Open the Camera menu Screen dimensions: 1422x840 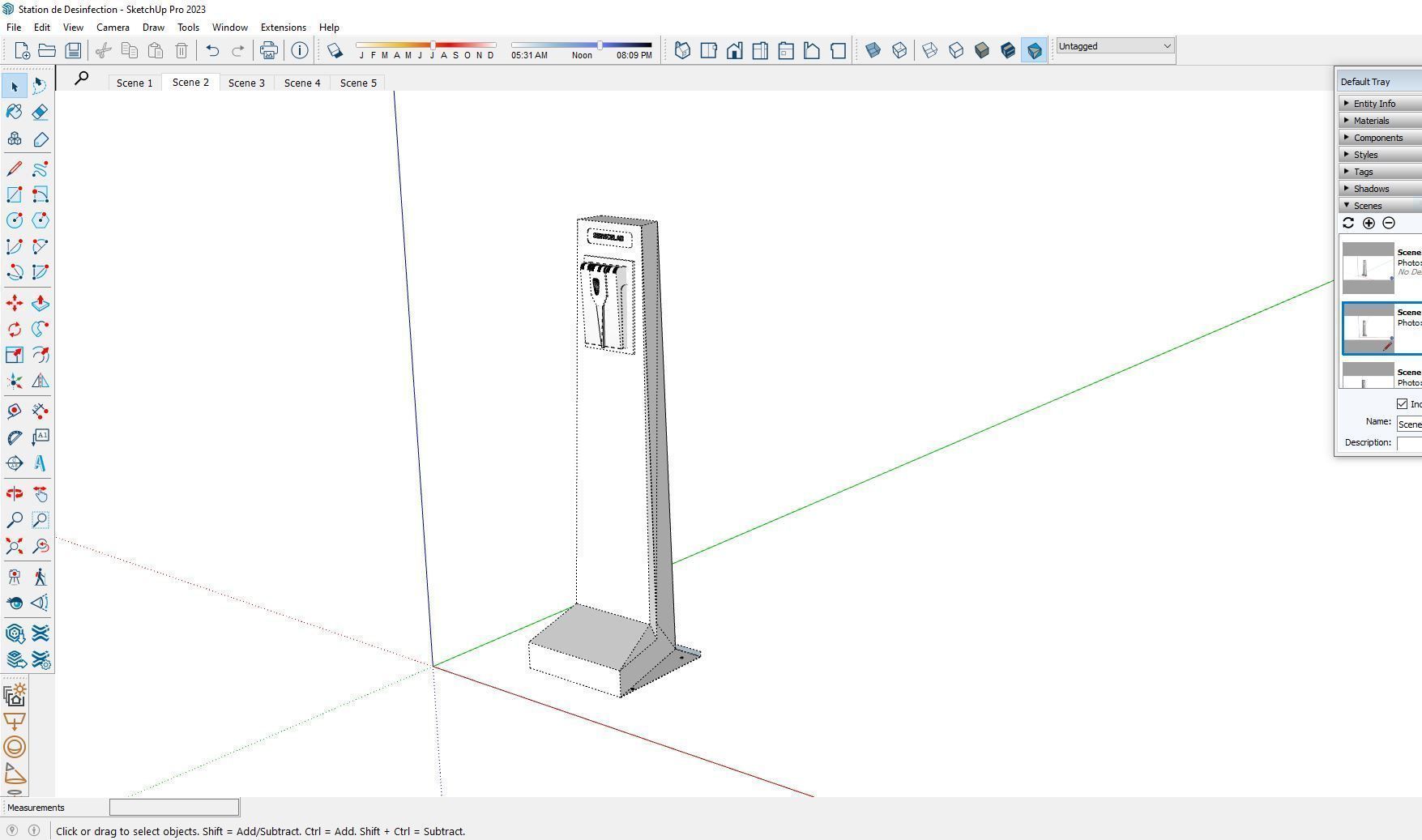(113, 28)
